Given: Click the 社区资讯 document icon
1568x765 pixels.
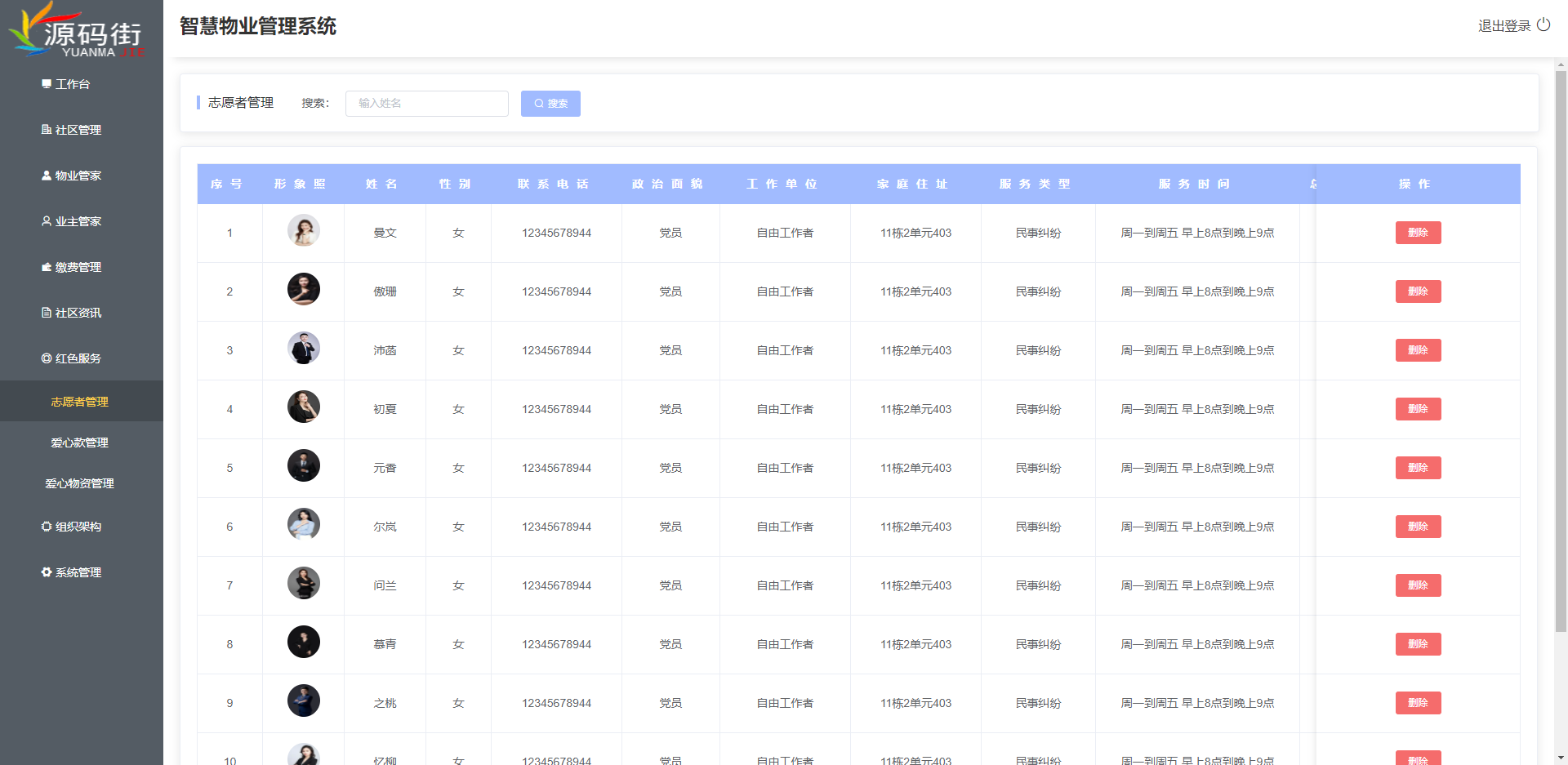Looking at the screenshot, I should pyautogui.click(x=47, y=313).
